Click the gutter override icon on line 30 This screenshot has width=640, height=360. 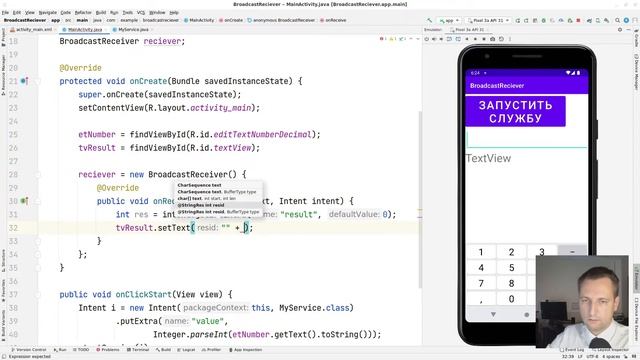point(24,201)
